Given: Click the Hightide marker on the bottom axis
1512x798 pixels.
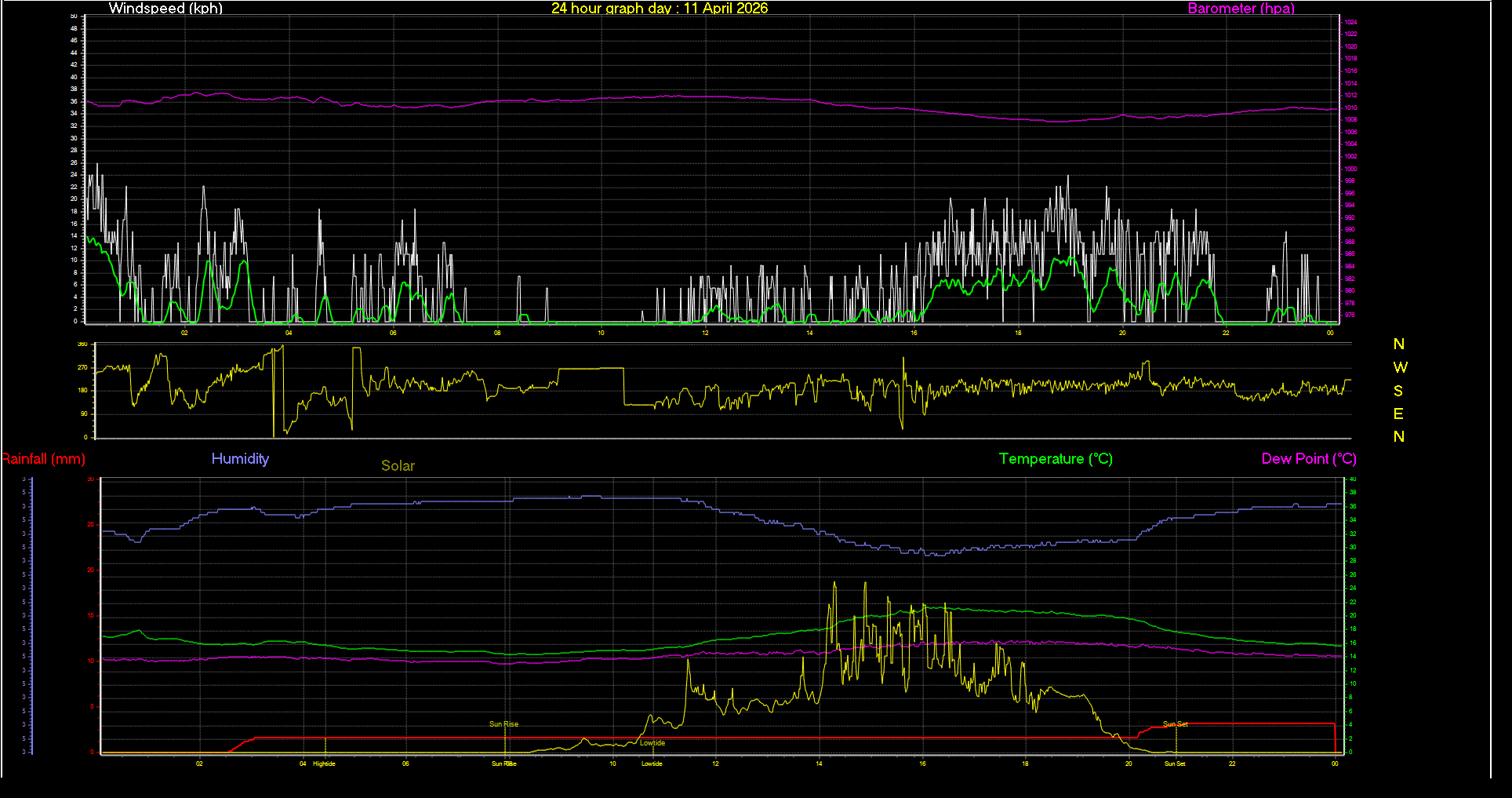Looking at the screenshot, I should 324,763.
